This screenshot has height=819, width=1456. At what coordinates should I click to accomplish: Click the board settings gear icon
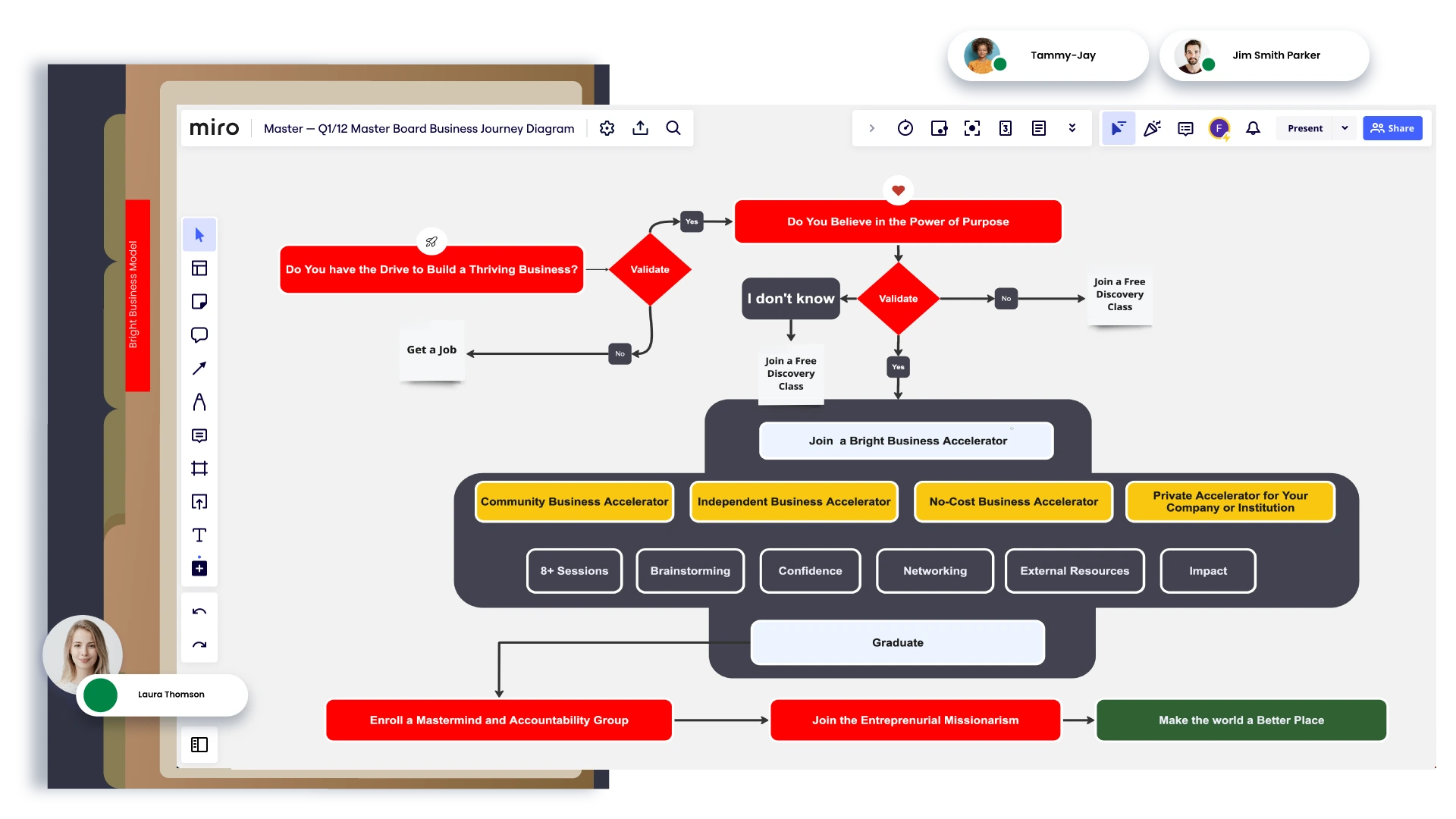[607, 128]
